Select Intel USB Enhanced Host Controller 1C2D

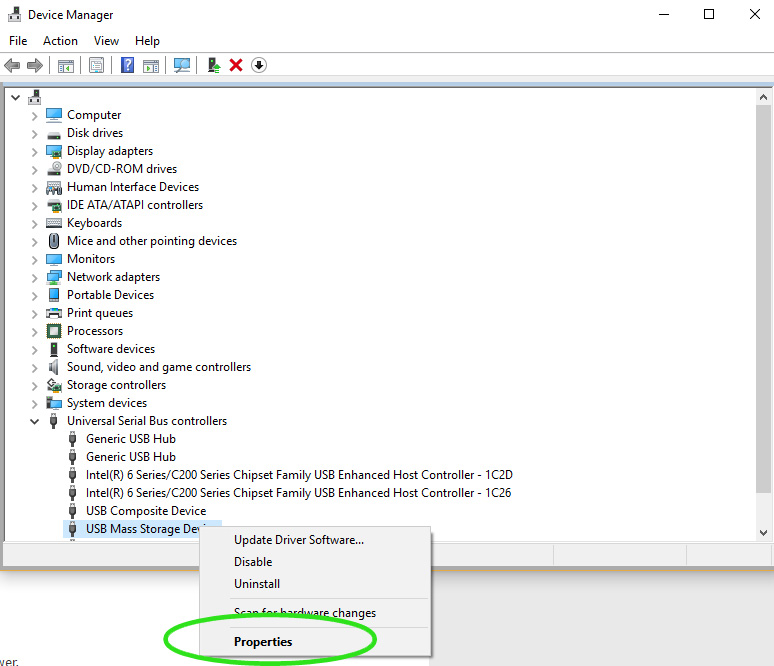[x=299, y=475]
